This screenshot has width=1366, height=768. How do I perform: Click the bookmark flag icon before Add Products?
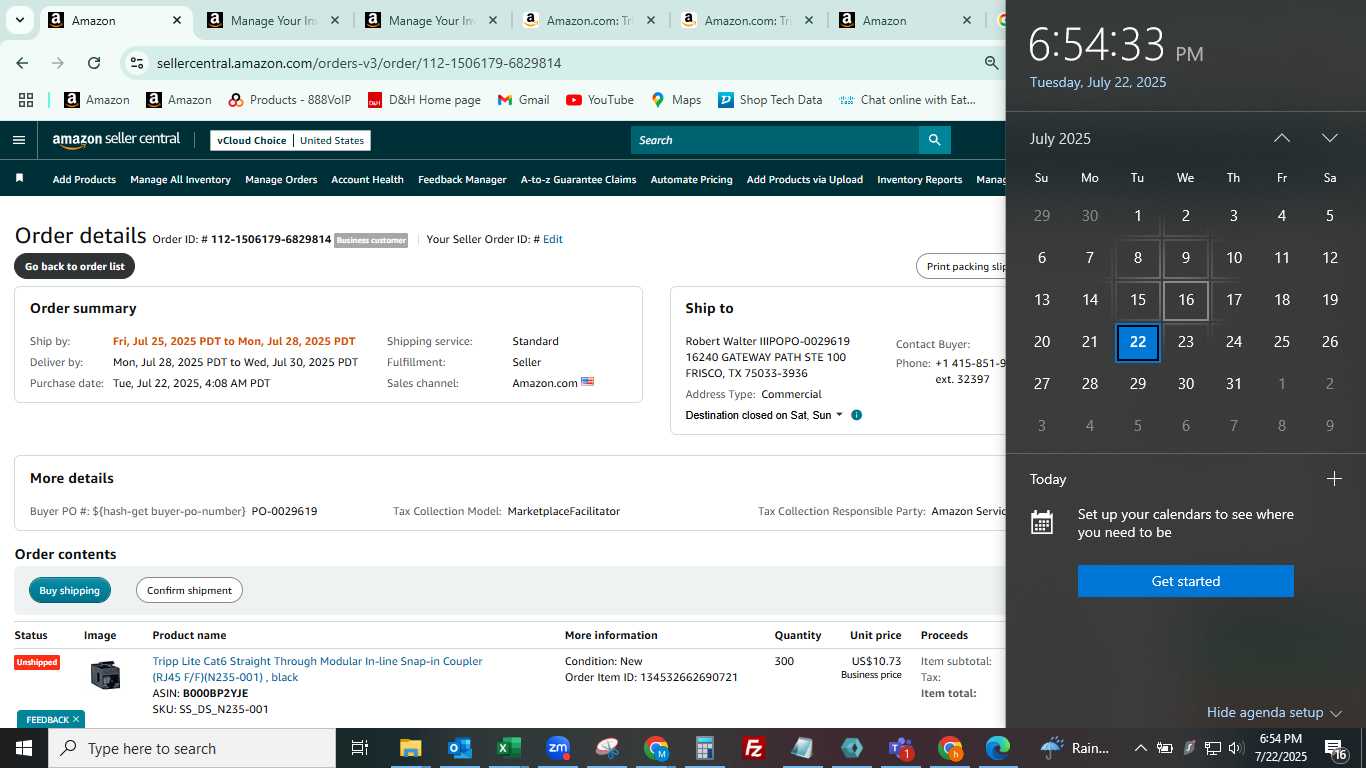[19, 179]
